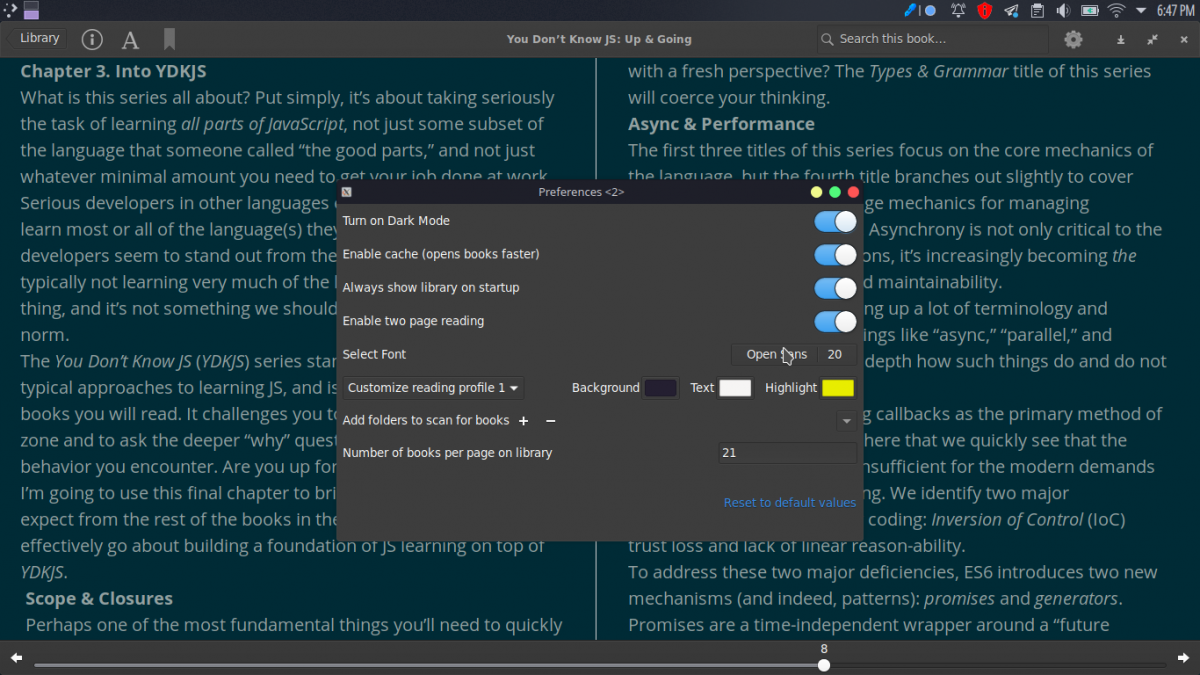Click the font 'A' text settings icon
Viewport: 1200px width, 675px height.
pos(130,40)
